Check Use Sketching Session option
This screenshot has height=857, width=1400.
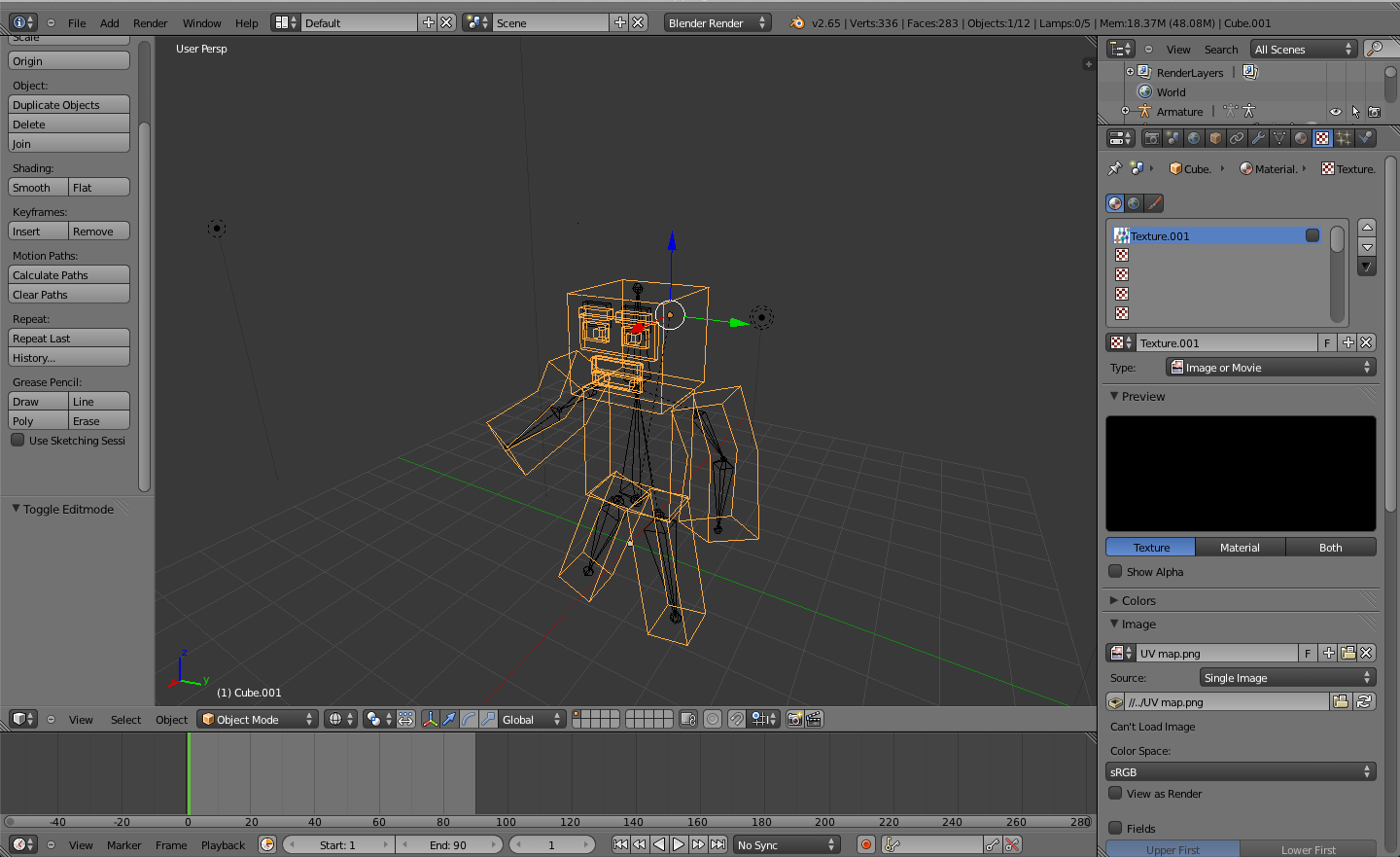17,440
